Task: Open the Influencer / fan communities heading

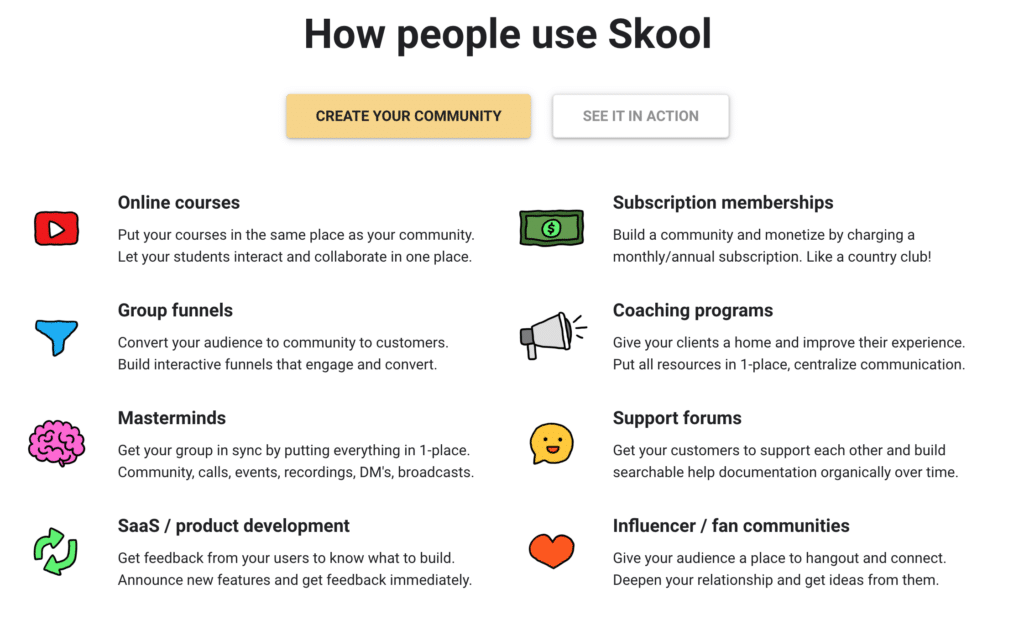Action: click(731, 526)
